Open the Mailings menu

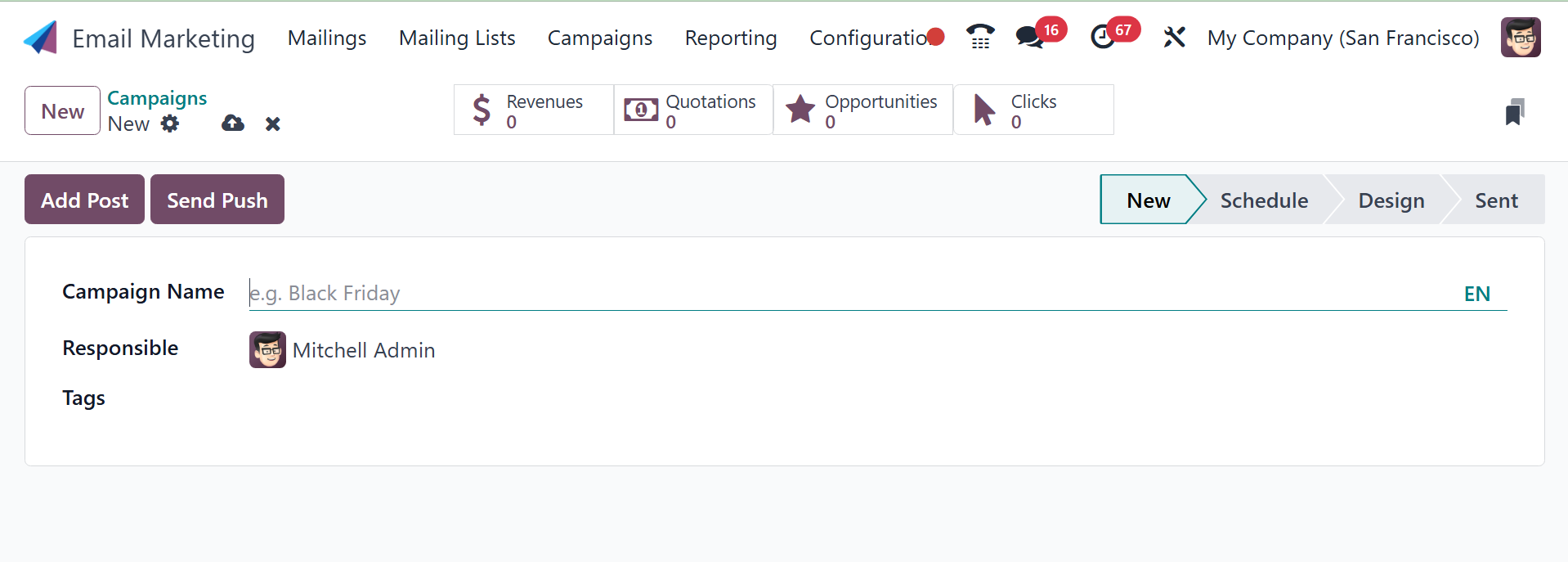(x=327, y=38)
